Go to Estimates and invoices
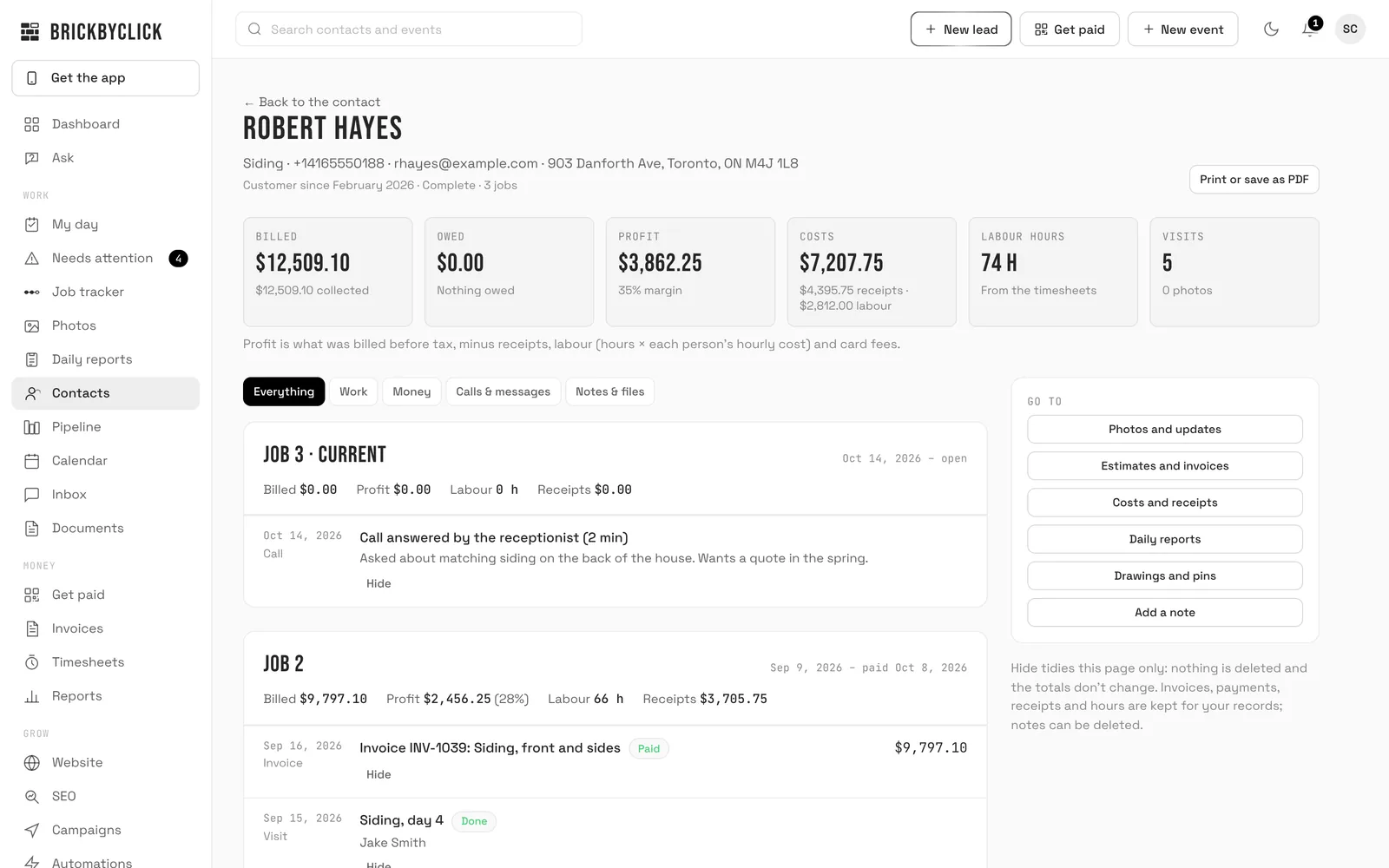 [x=1165, y=466]
